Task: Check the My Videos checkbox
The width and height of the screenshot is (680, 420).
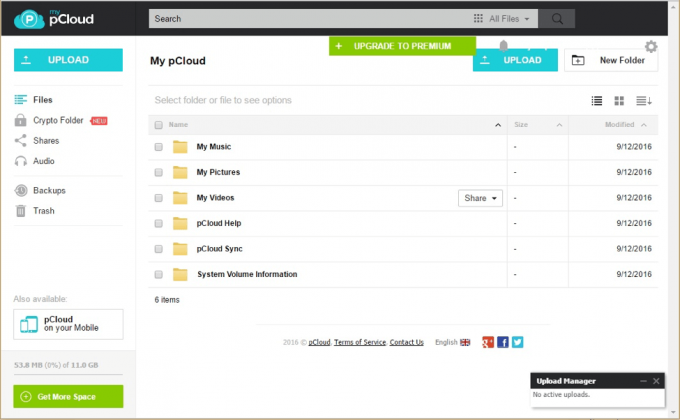Action: coord(159,198)
